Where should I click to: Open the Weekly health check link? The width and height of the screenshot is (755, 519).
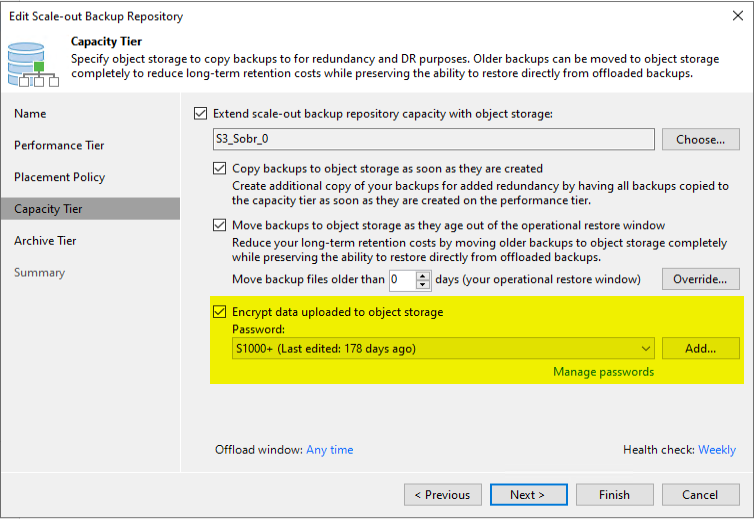click(717, 450)
